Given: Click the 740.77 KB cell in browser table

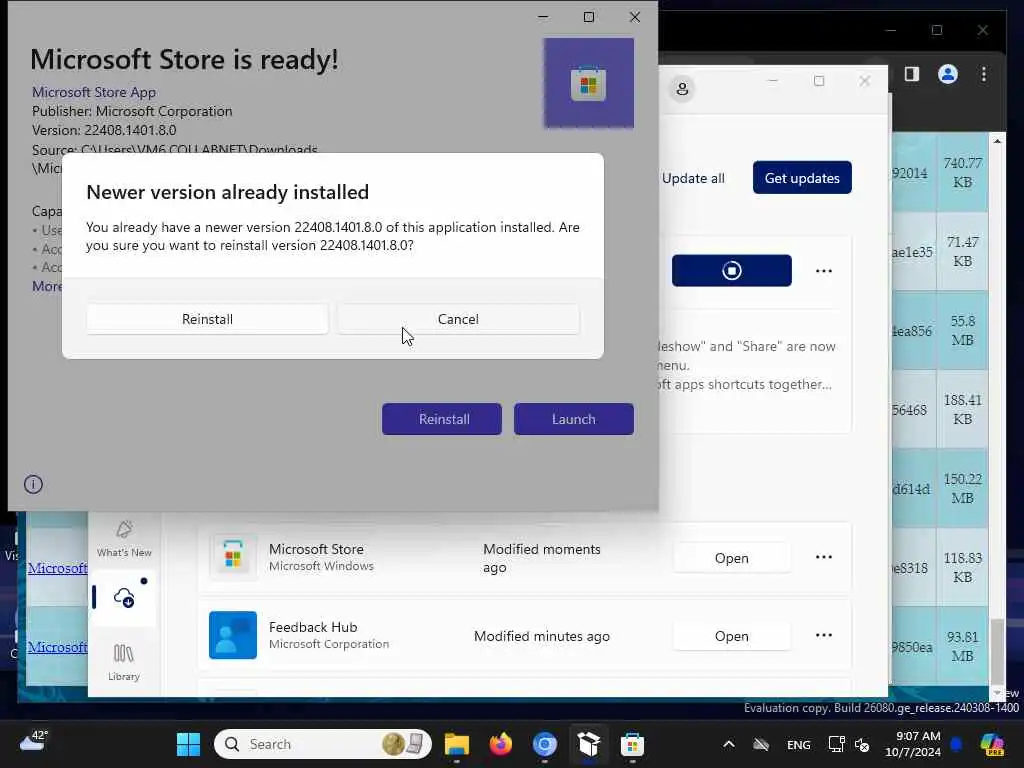Looking at the screenshot, I should pos(963,172).
